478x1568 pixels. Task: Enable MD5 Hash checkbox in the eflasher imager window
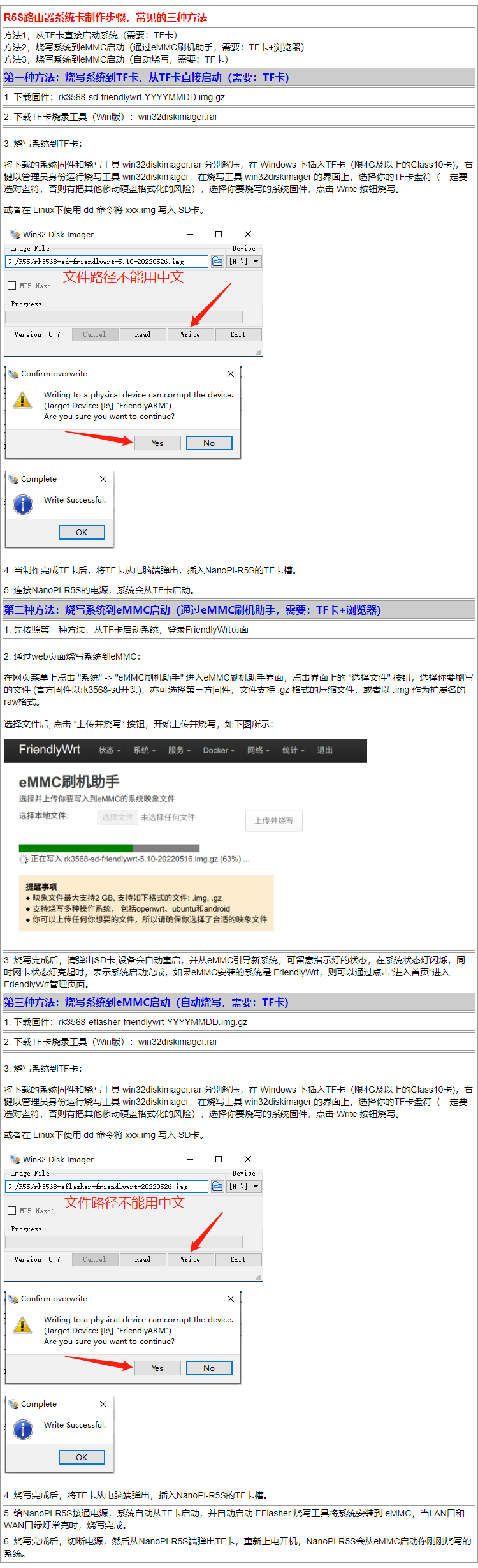[12, 1211]
